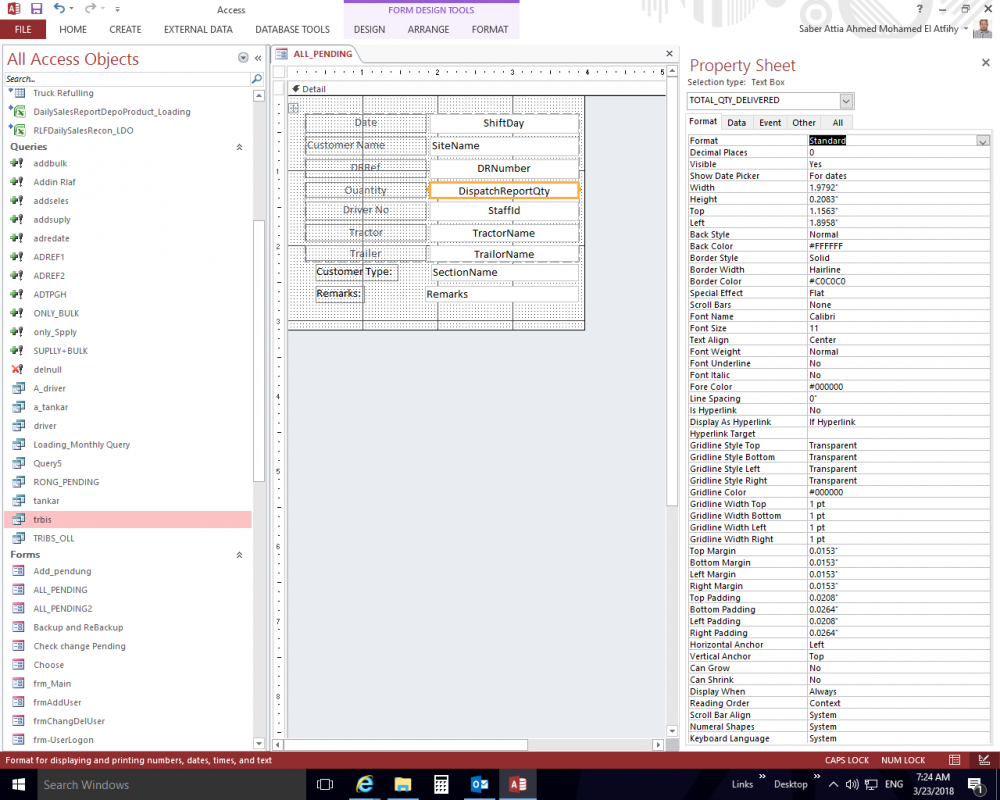Click the DailySalesReportDepoProduct_Loading Excel link icon
The height and width of the screenshot is (800, 1000).
coord(17,112)
